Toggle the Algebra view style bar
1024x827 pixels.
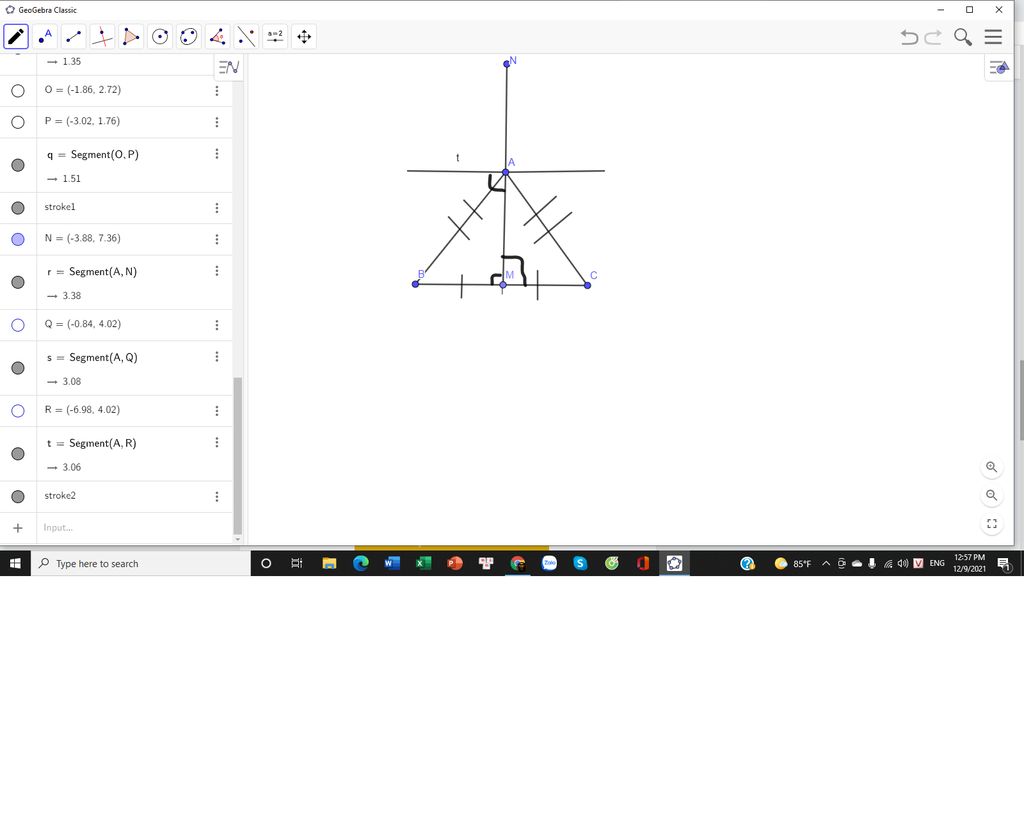[229, 67]
